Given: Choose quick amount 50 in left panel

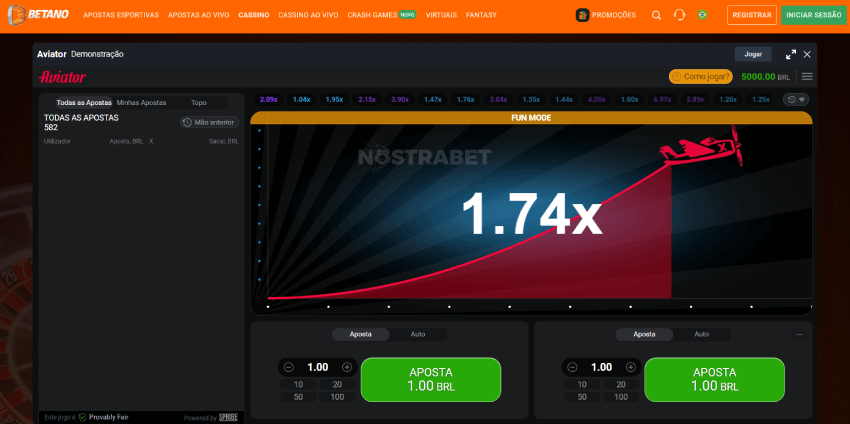Looking at the screenshot, I should (x=298, y=397).
